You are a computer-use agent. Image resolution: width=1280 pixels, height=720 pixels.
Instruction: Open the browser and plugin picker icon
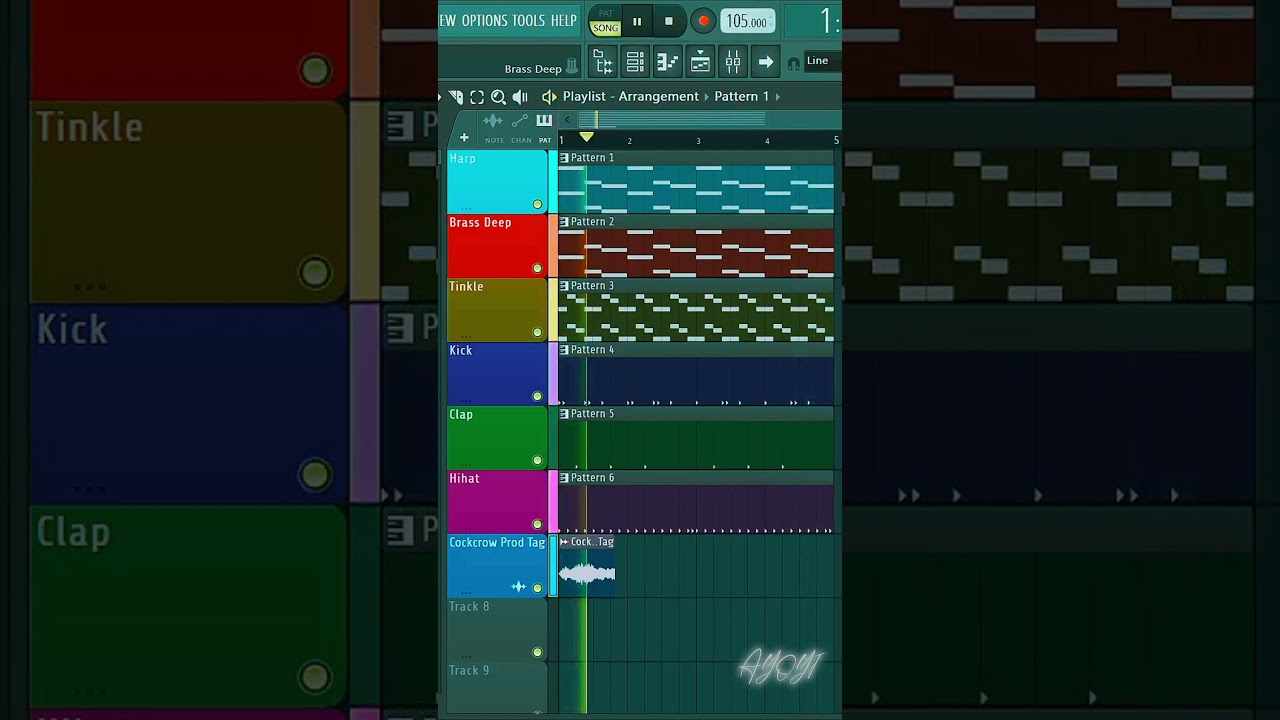pos(603,62)
